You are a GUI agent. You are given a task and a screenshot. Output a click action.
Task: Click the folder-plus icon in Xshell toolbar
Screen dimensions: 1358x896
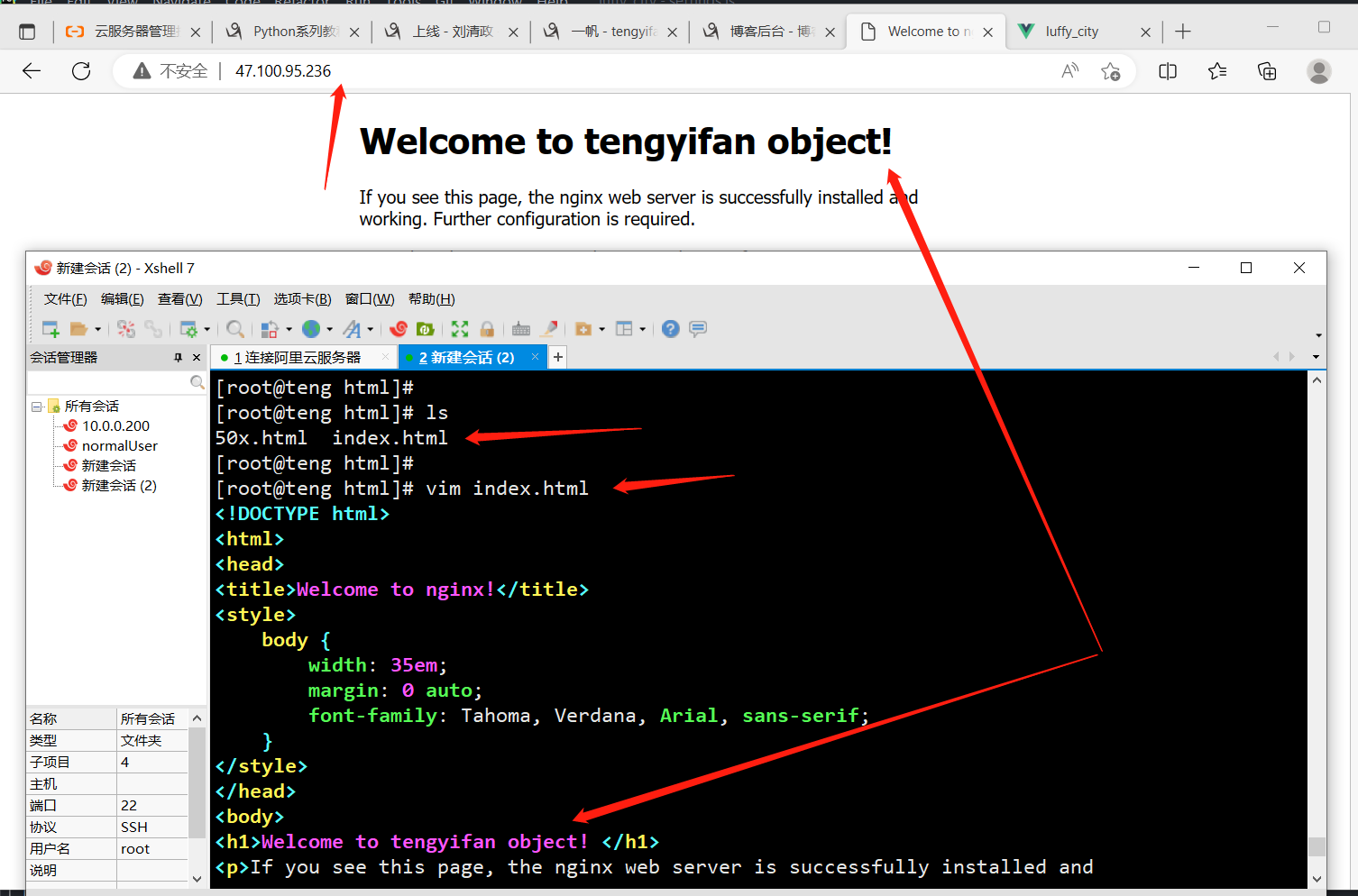(583, 329)
